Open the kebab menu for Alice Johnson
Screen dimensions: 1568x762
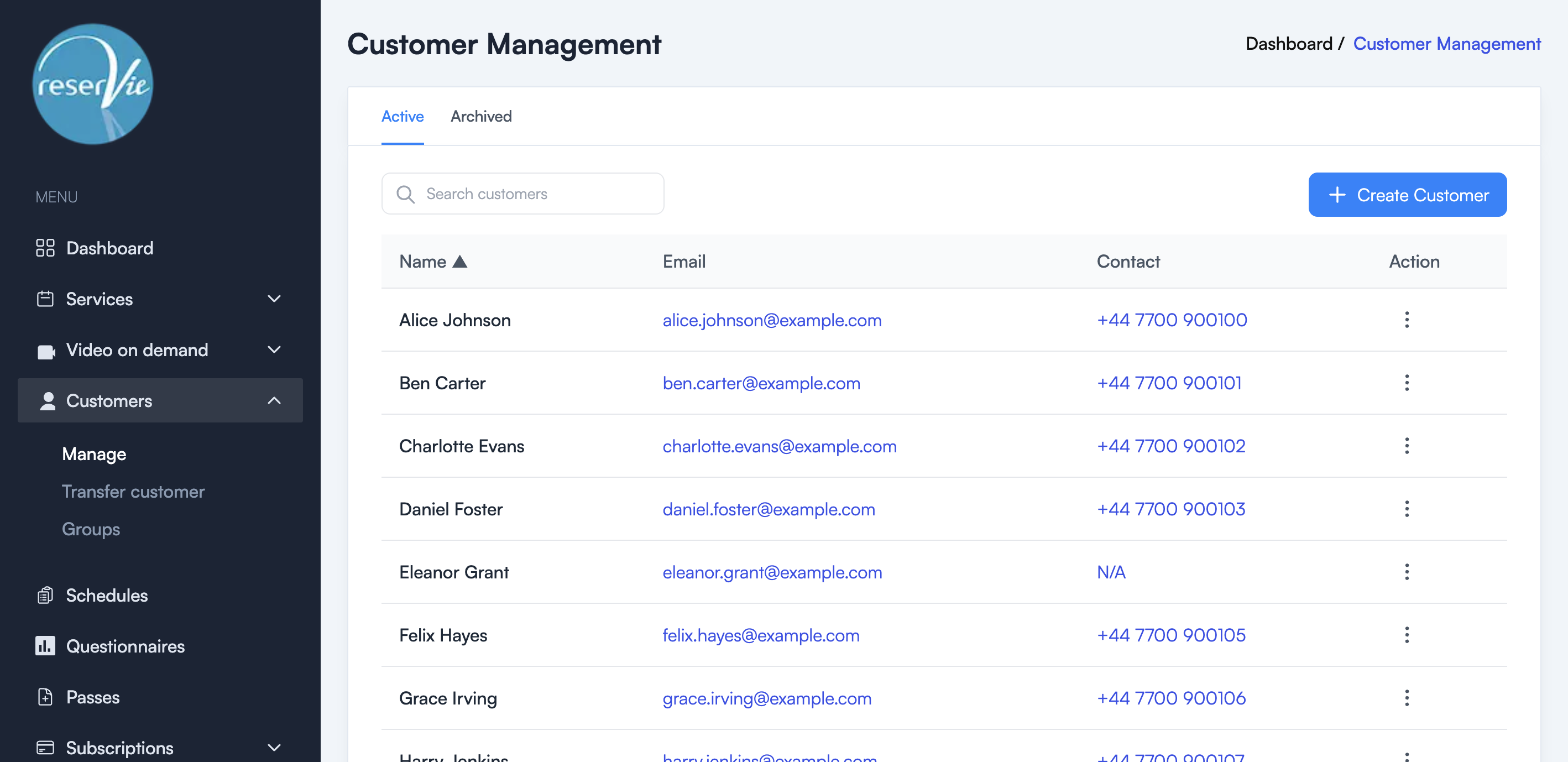1407,320
